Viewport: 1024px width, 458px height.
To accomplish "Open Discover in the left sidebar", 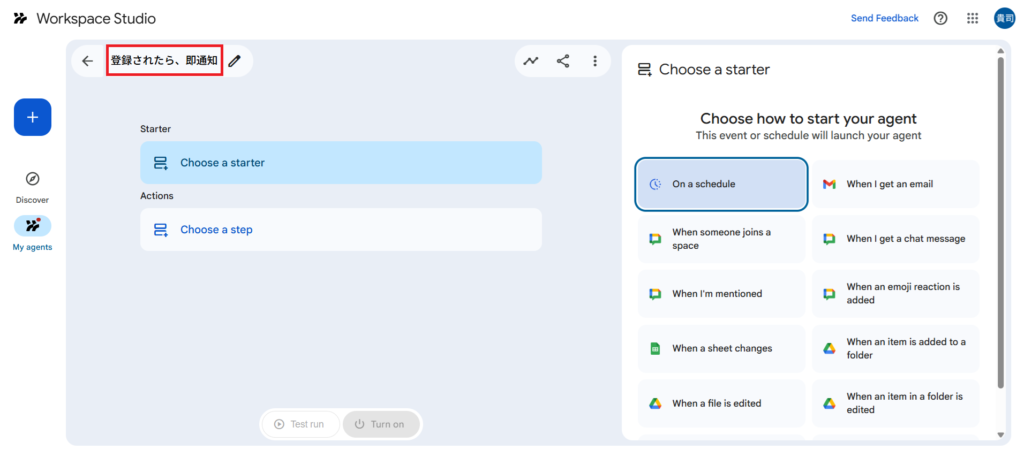I will tap(32, 186).
